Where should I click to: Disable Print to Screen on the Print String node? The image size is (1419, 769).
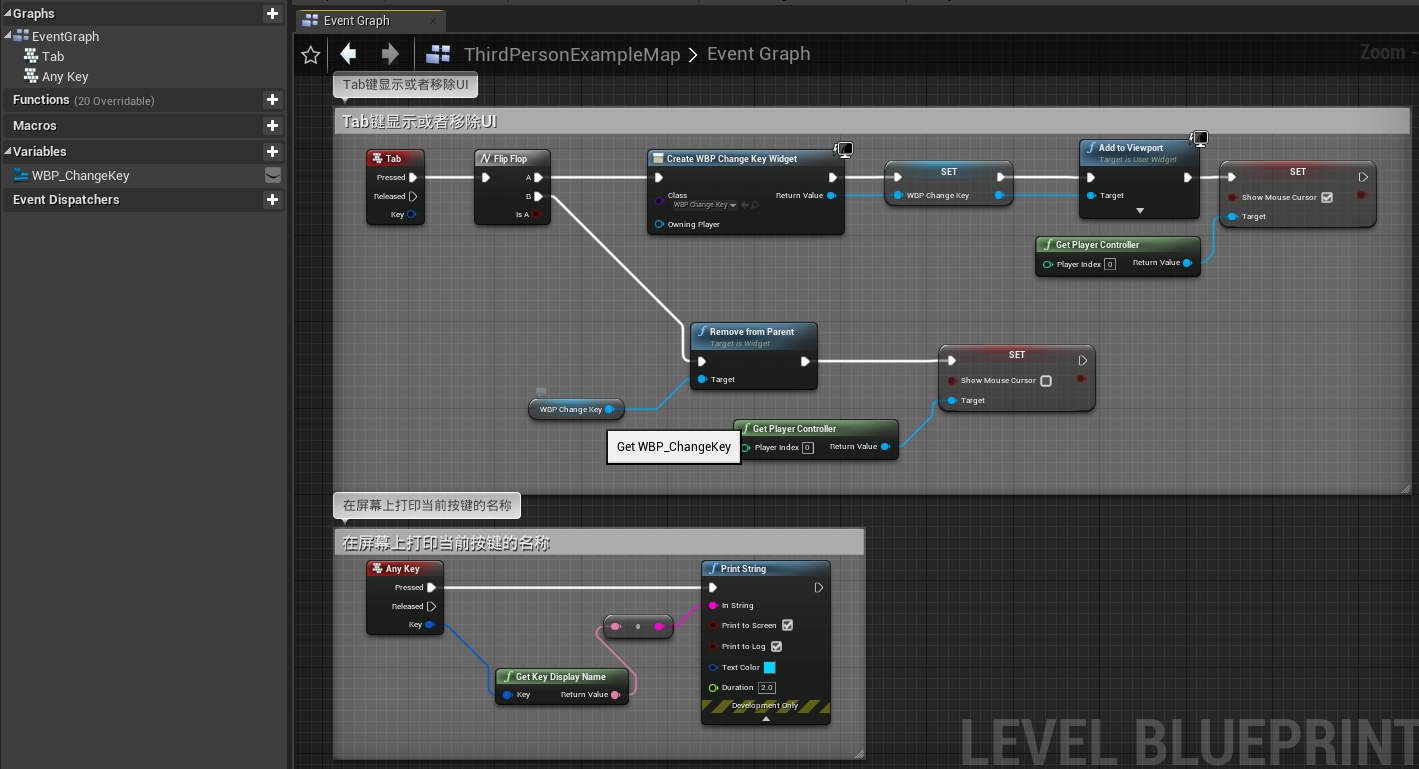[790, 626]
